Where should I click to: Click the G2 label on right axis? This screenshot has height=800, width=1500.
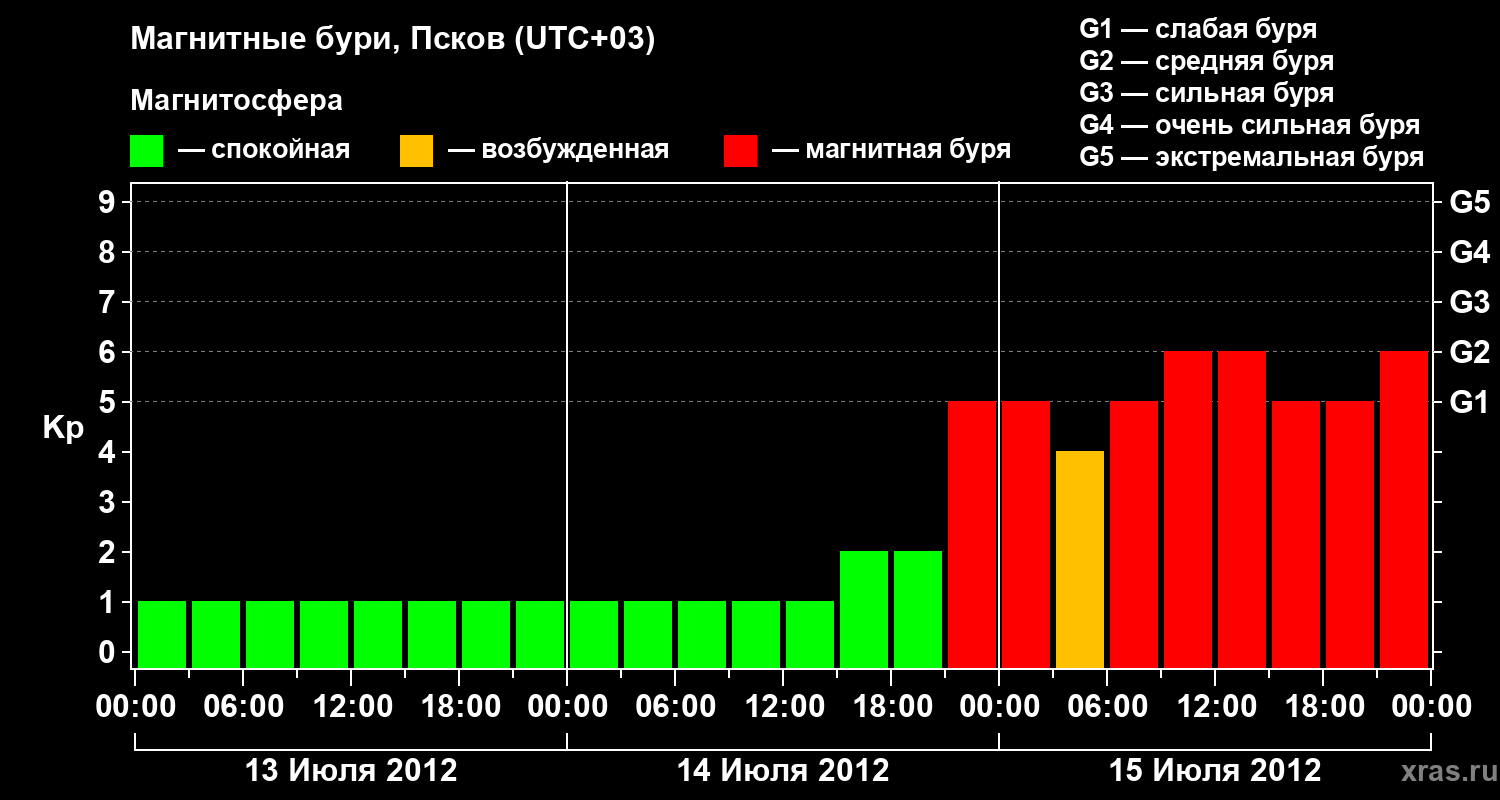[1470, 352]
